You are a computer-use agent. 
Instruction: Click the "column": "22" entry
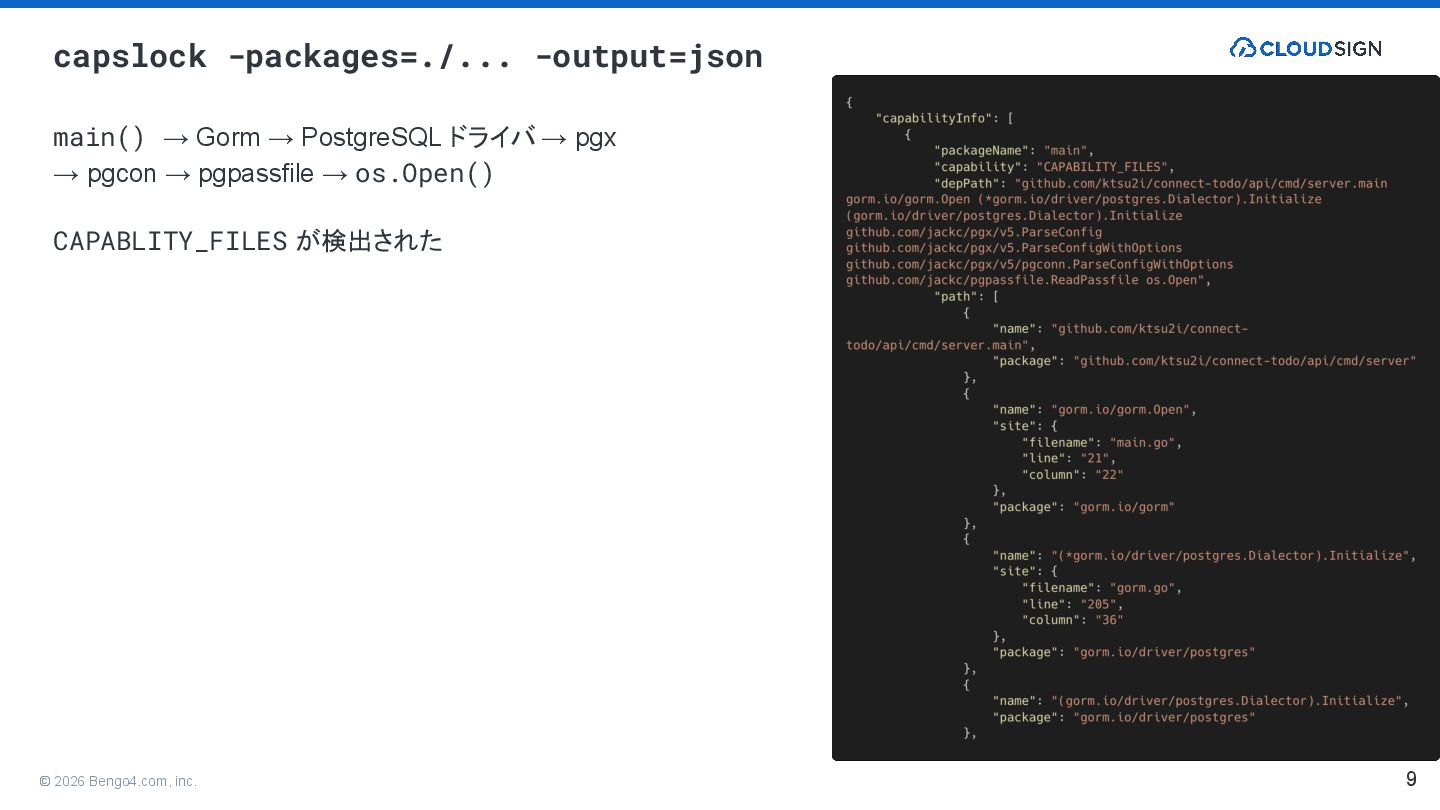pyautogui.click(x=1073, y=475)
